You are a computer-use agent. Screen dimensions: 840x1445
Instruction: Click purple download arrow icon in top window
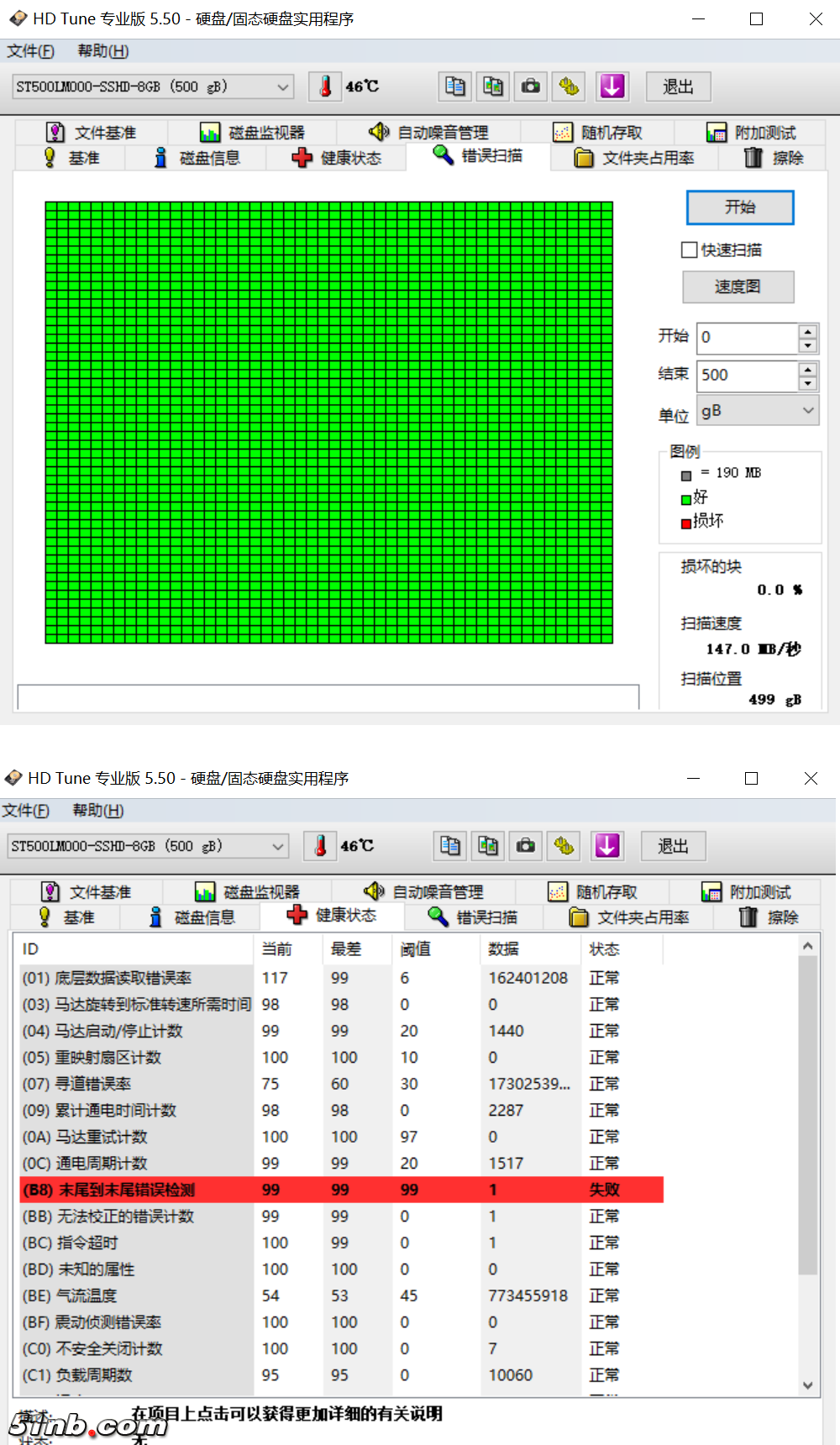(612, 87)
